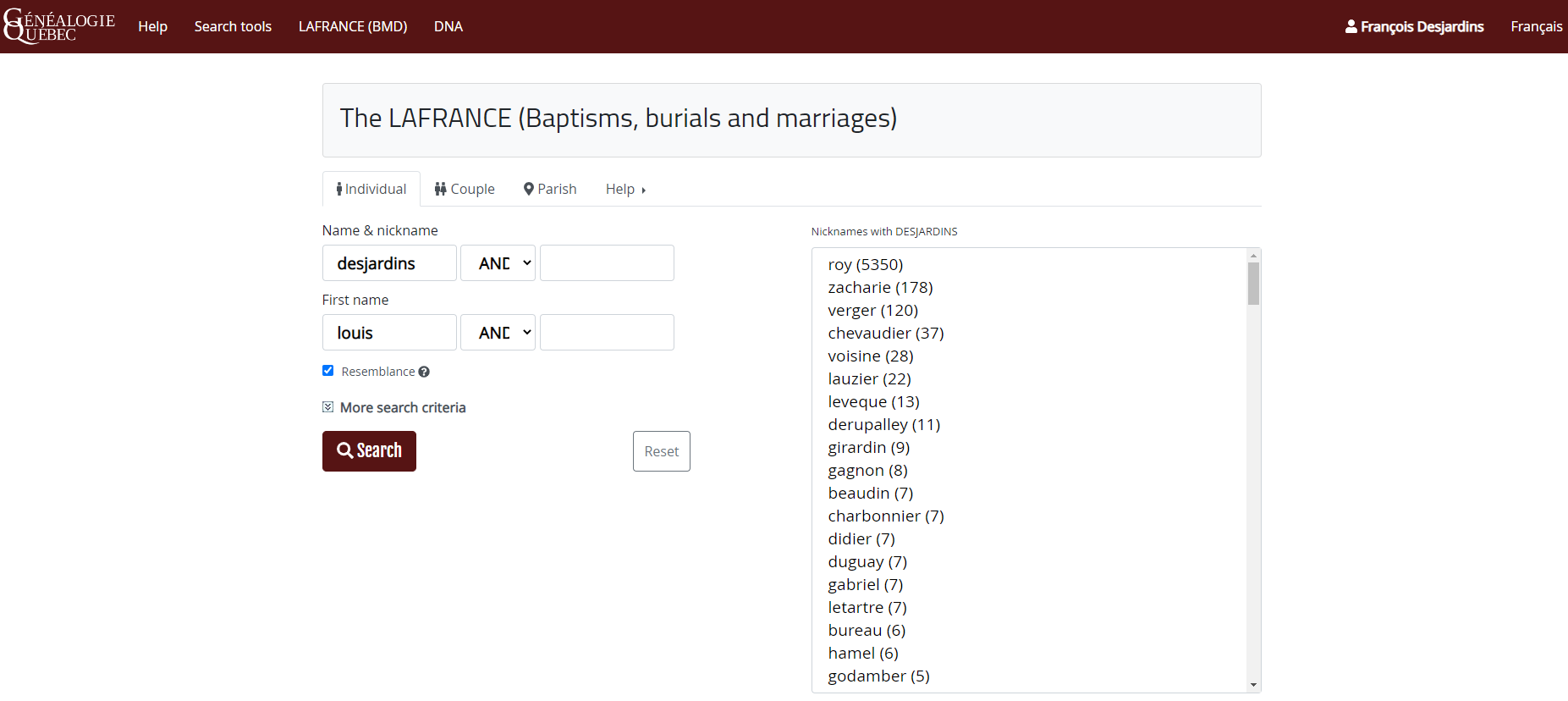Click the nicknames list scroll up arrow

point(1253,255)
